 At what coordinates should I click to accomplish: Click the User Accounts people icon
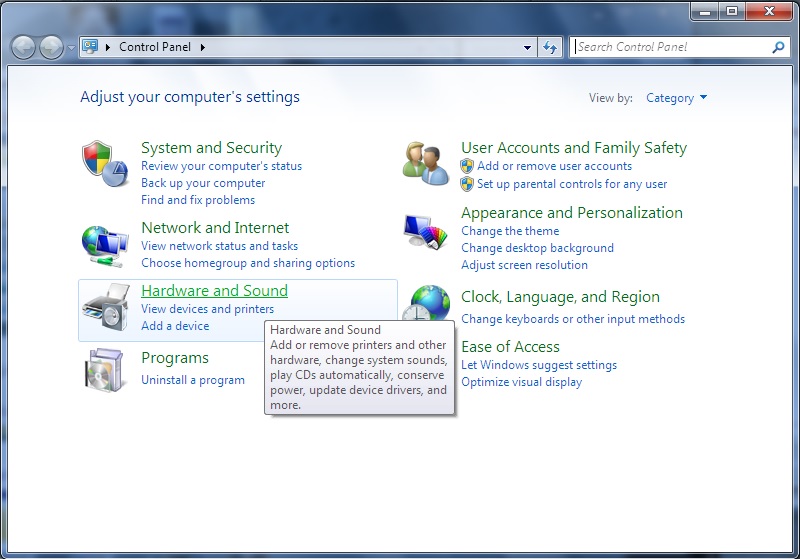point(425,164)
